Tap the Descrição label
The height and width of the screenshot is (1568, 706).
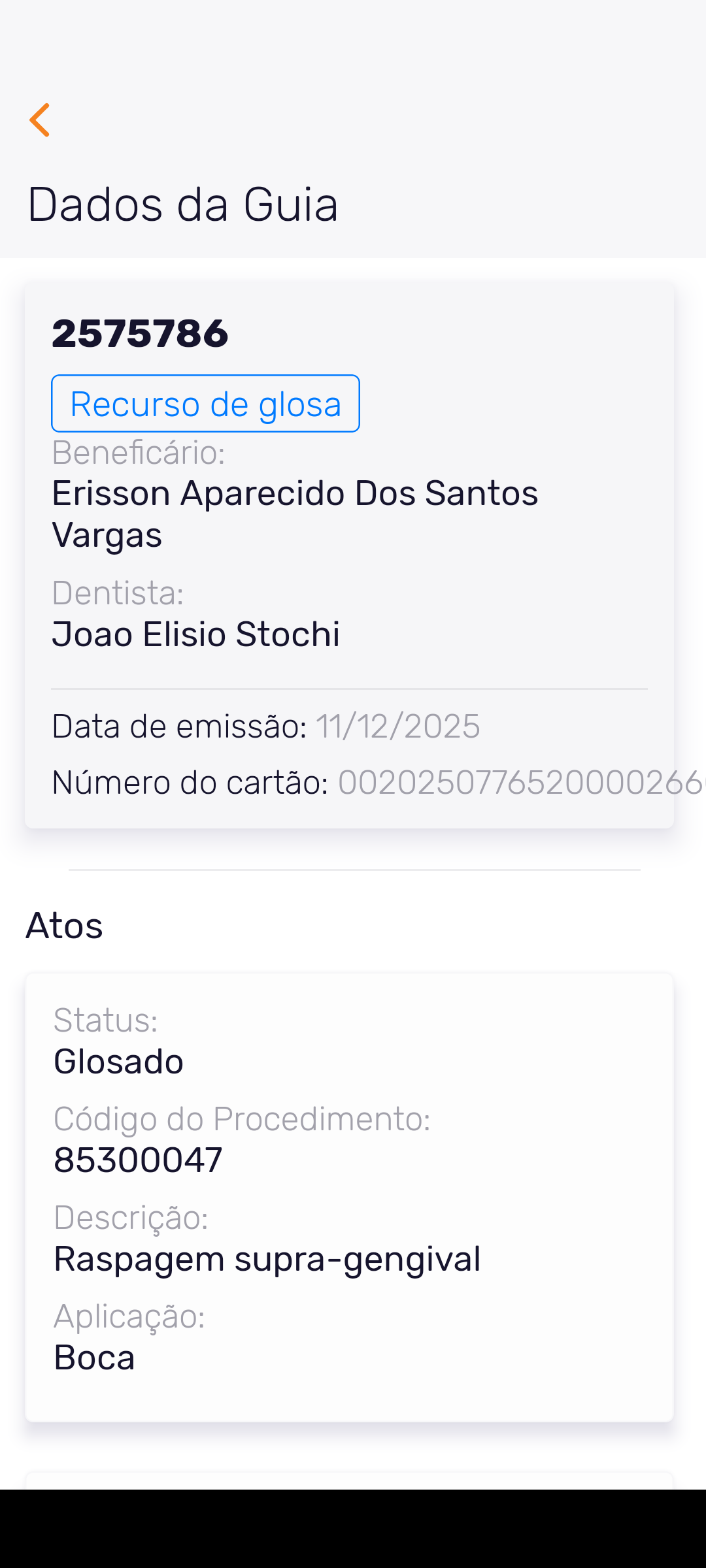(x=131, y=1218)
